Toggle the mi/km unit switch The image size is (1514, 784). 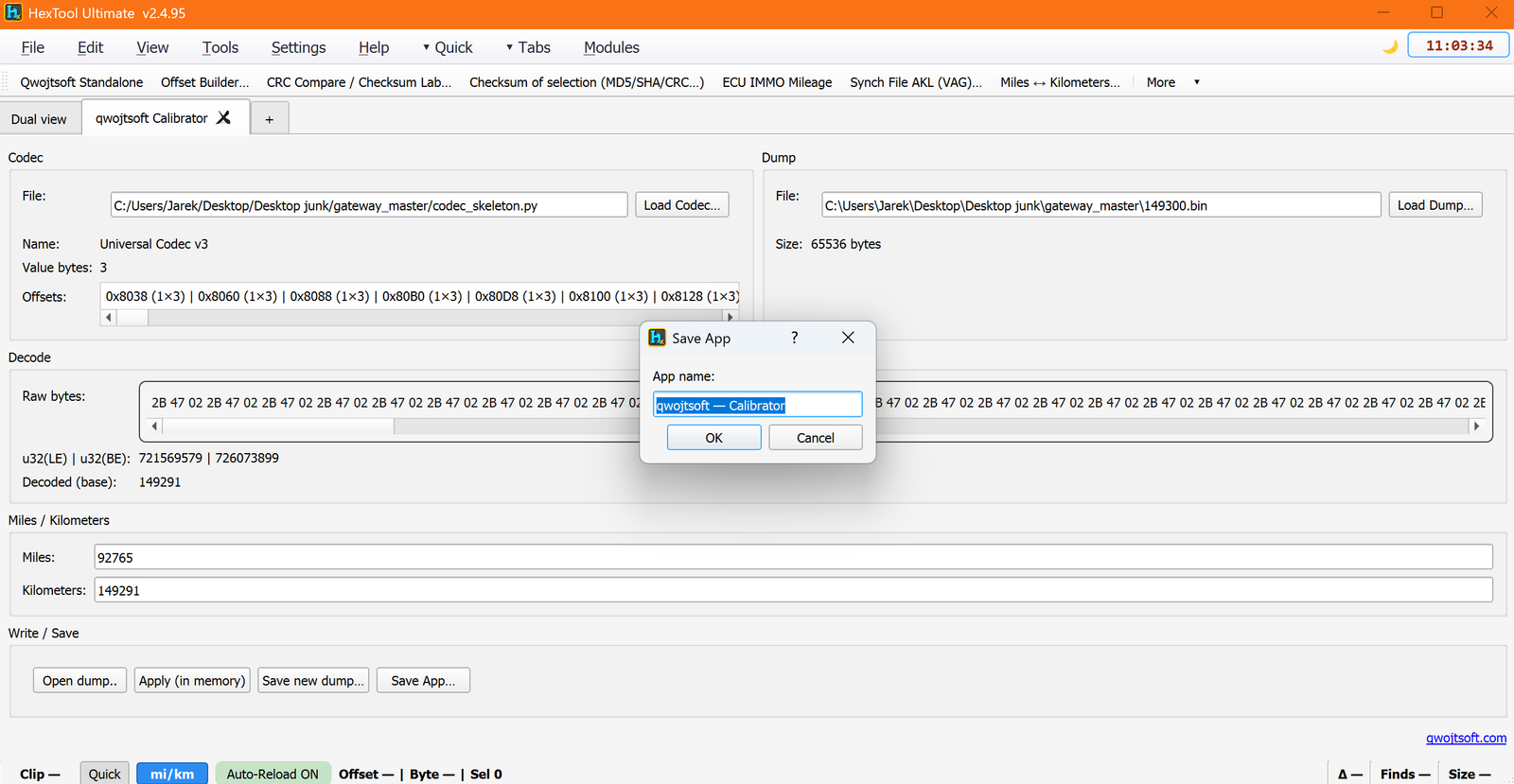coord(172,774)
